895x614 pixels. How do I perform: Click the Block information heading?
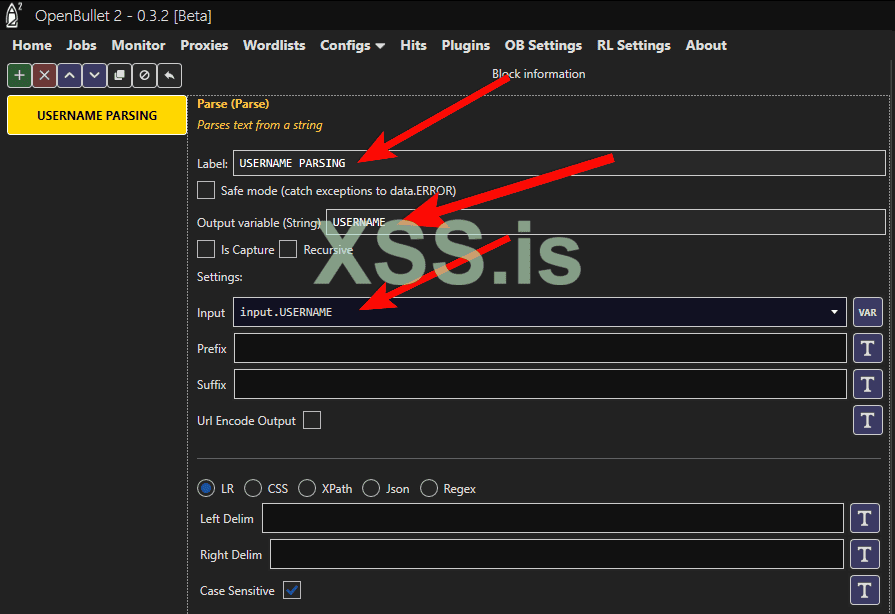tap(538, 74)
